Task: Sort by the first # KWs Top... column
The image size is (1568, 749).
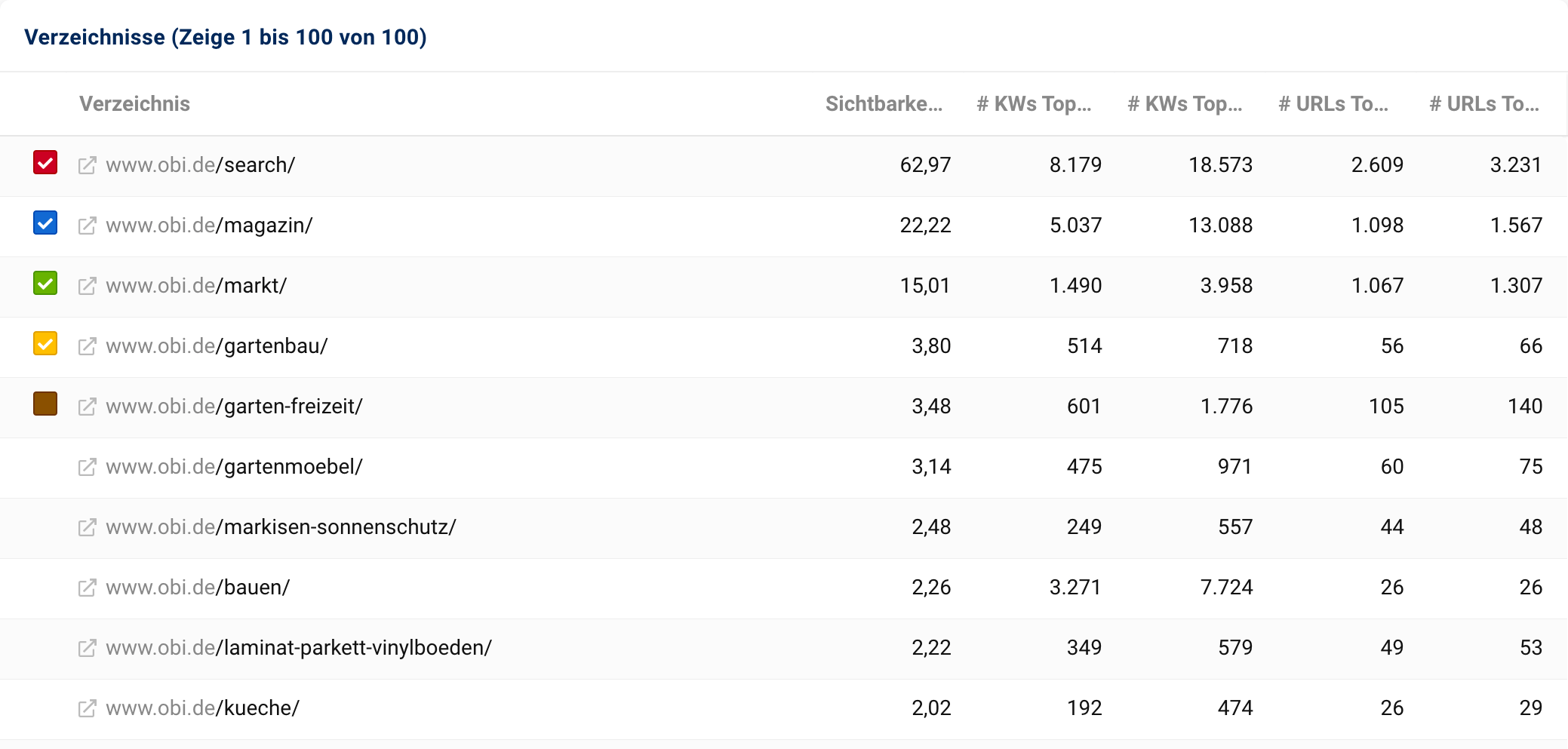Action: 1034,104
